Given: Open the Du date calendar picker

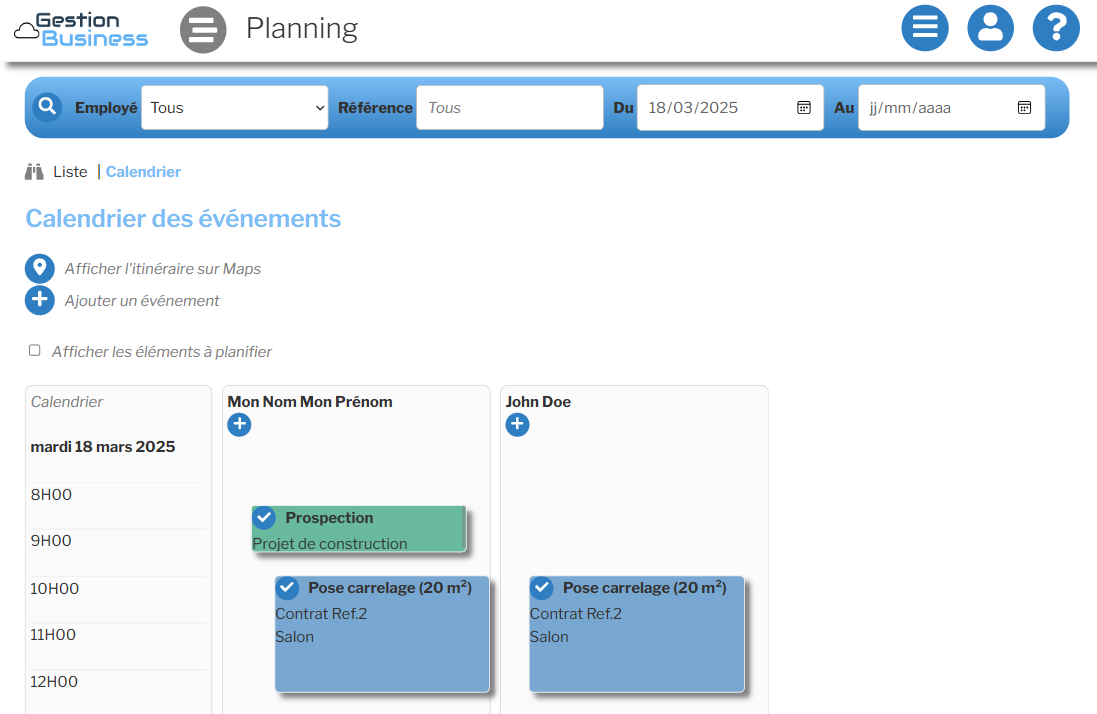Looking at the screenshot, I should point(803,108).
